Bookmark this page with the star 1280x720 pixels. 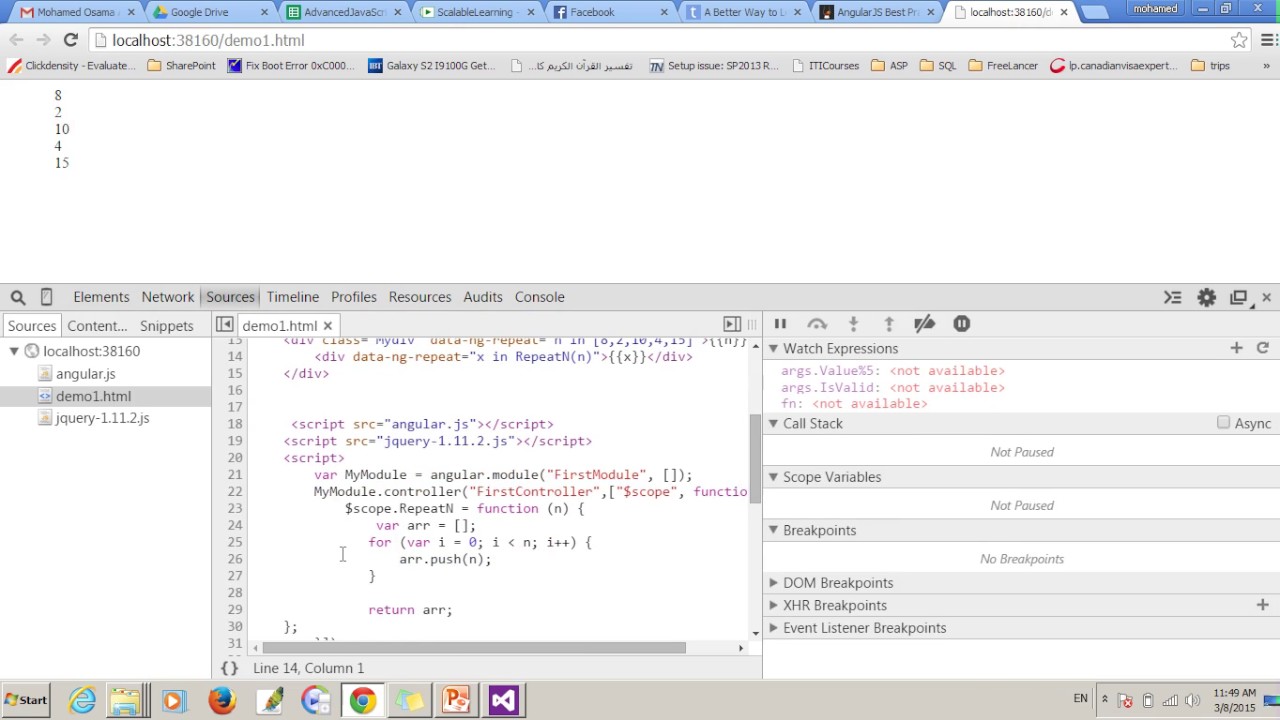point(1239,40)
